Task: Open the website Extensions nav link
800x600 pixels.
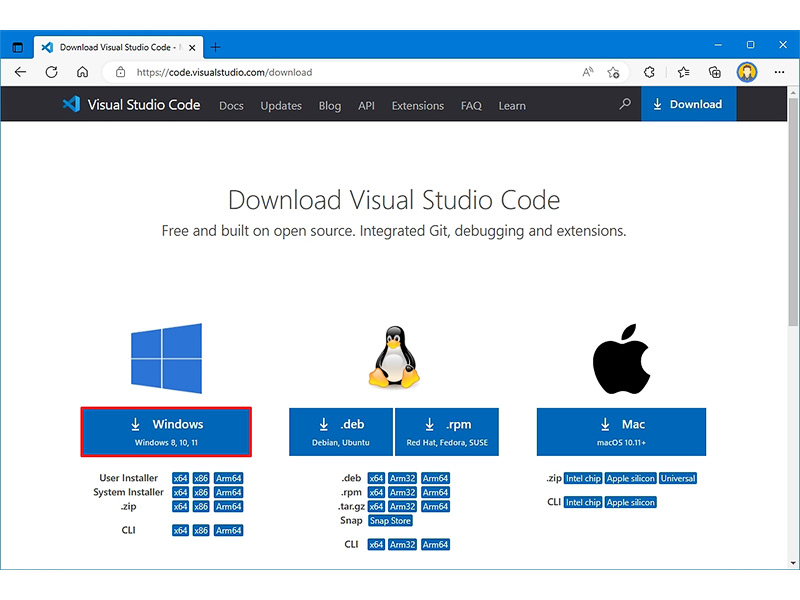Action: (418, 106)
